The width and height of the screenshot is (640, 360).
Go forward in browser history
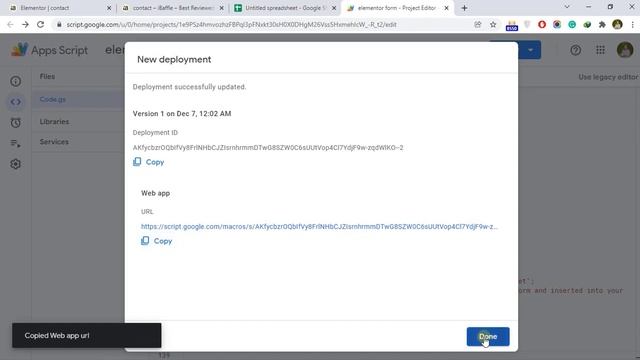click(x=25, y=24)
